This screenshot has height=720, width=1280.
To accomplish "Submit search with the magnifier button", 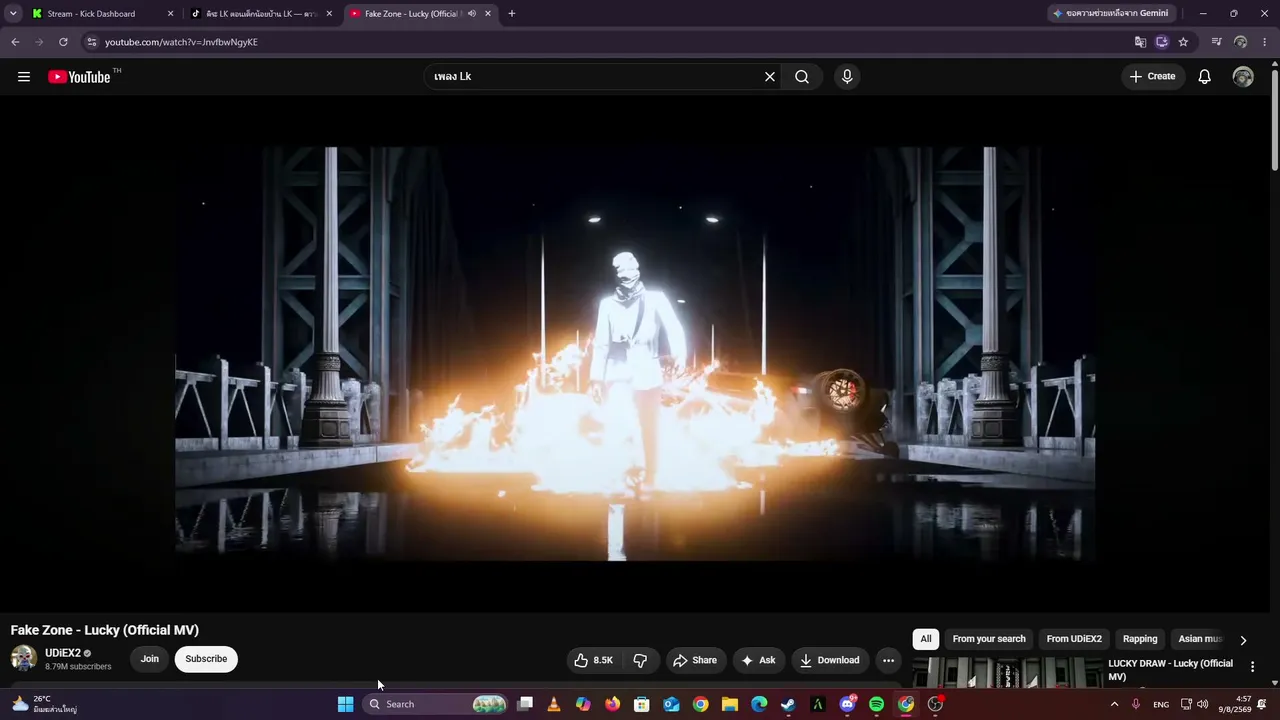I will [802, 77].
